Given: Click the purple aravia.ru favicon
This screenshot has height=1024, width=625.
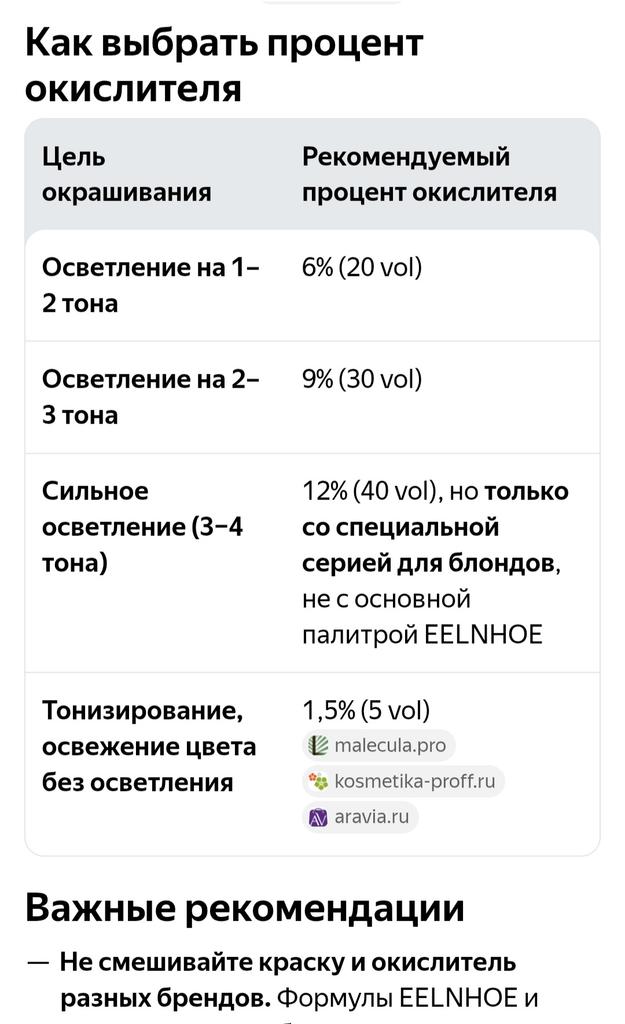Looking at the screenshot, I should tap(318, 817).
